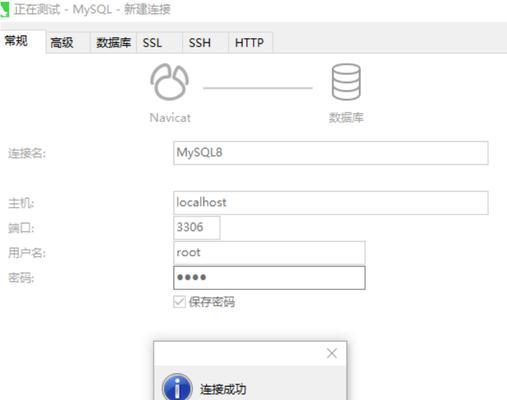
Task: Click the Navicat logo icon
Action: tap(169, 82)
